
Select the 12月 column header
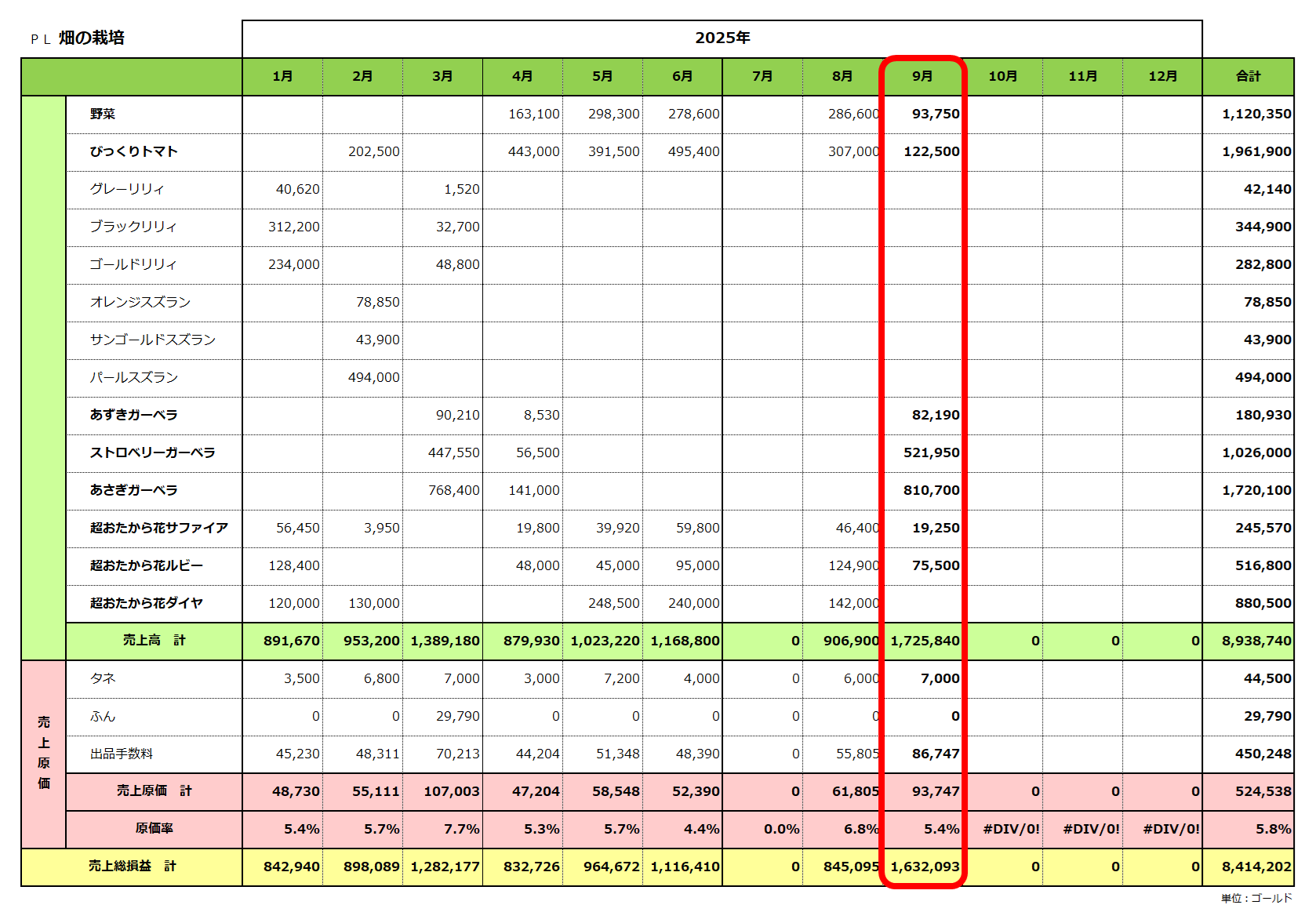(x=1162, y=76)
